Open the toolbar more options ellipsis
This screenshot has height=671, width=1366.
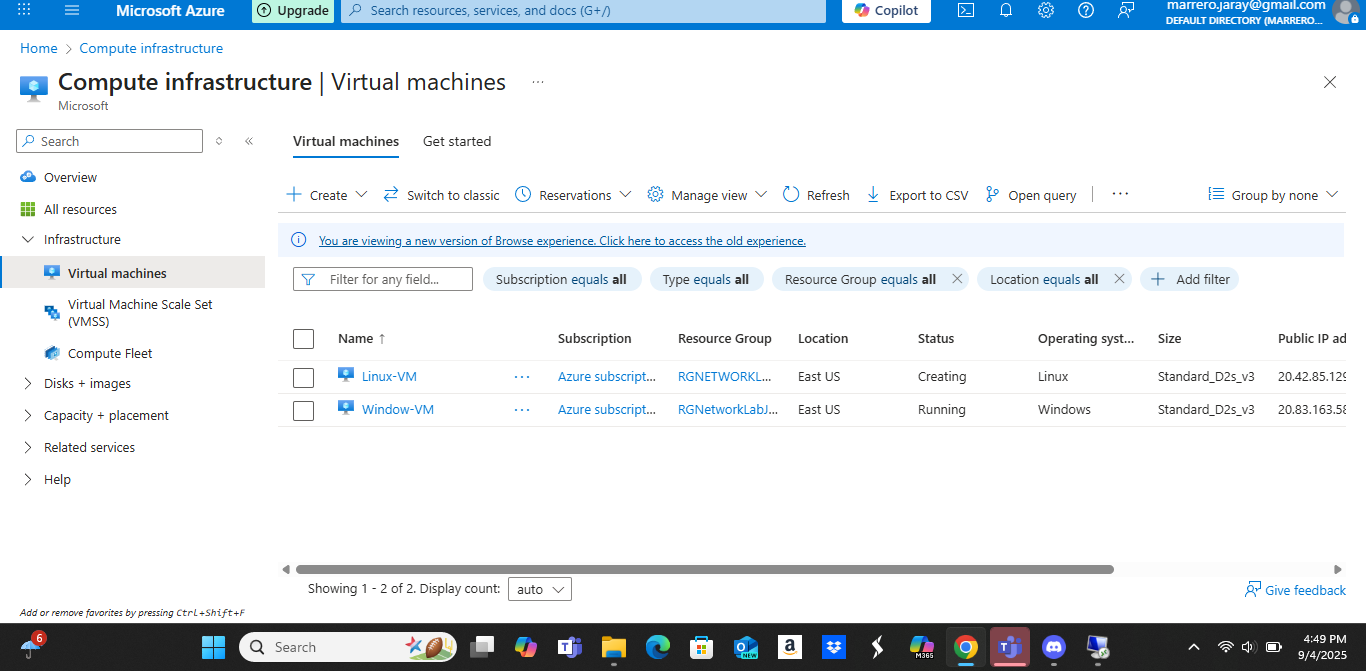click(x=1120, y=194)
